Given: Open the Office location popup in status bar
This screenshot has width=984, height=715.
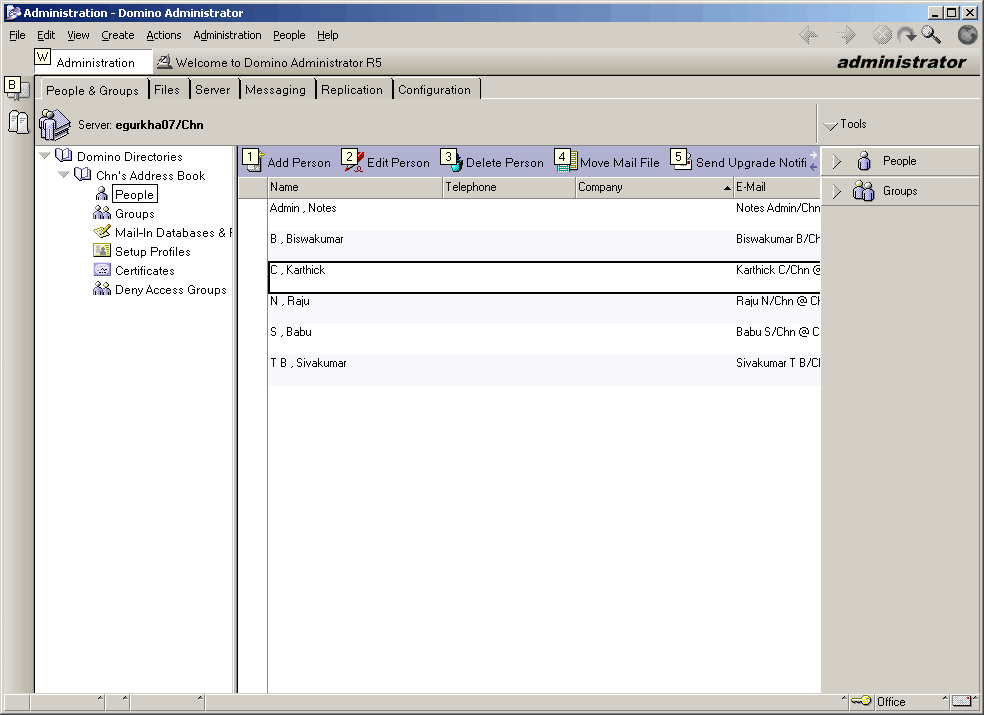Looking at the screenshot, I should pos(944,698).
